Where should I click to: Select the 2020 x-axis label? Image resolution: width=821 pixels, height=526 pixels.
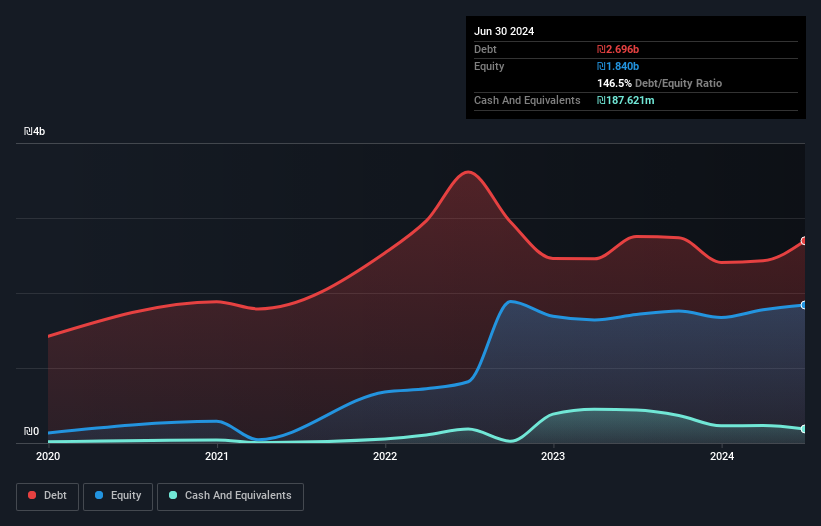[x=48, y=456]
